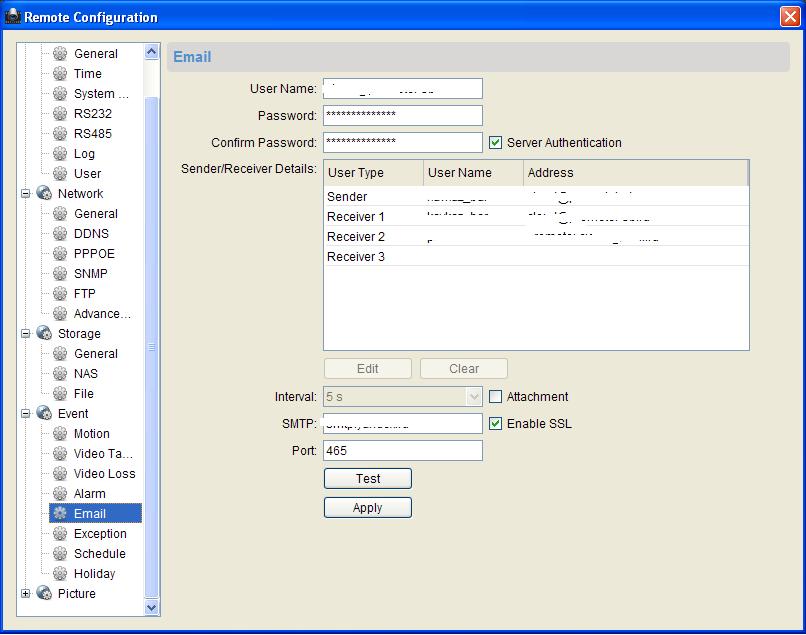
Task: Click the SNMP gear icon
Action: pyautogui.click(x=60, y=274)
